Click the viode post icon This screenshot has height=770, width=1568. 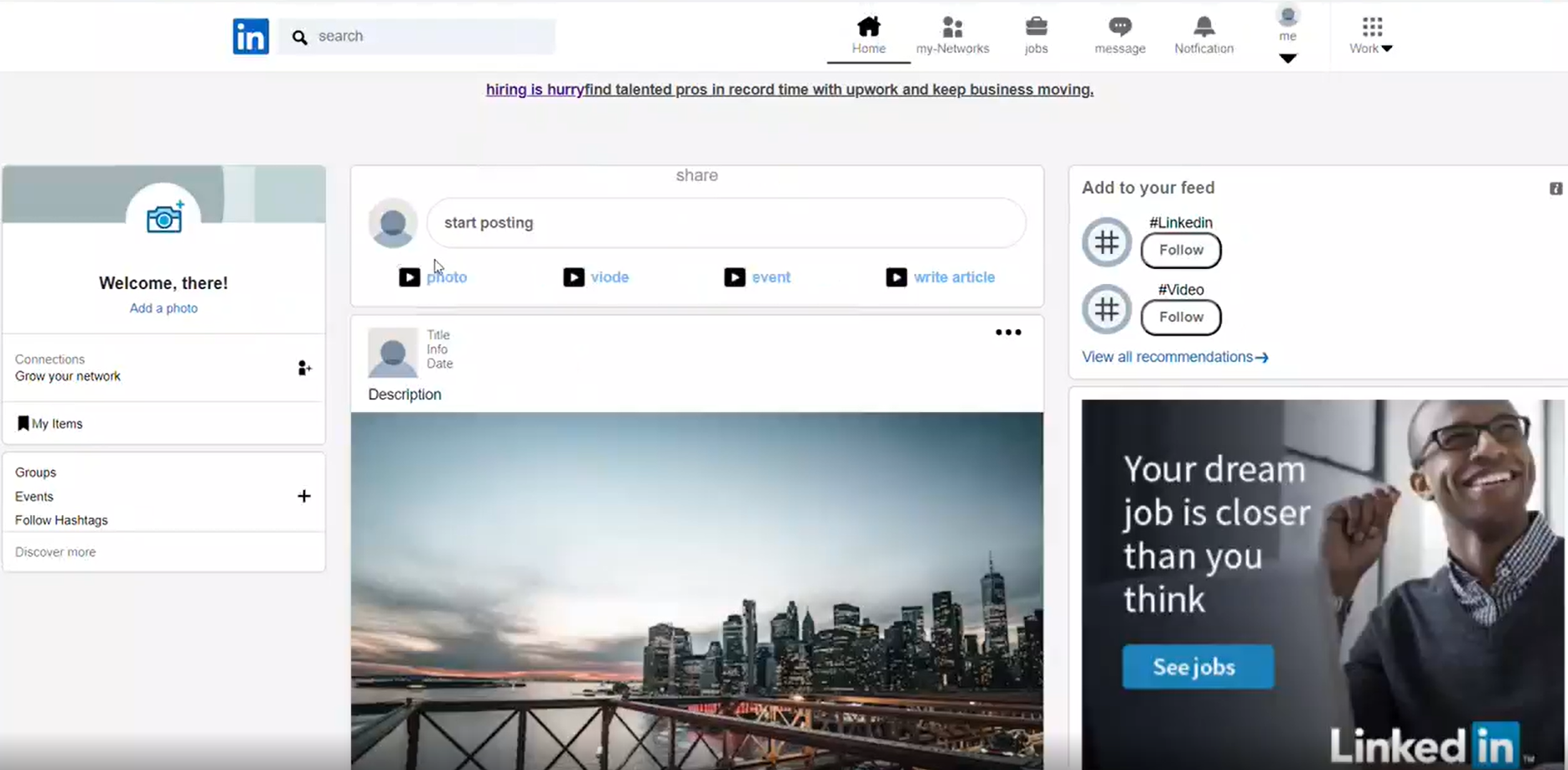pos(573,277)
